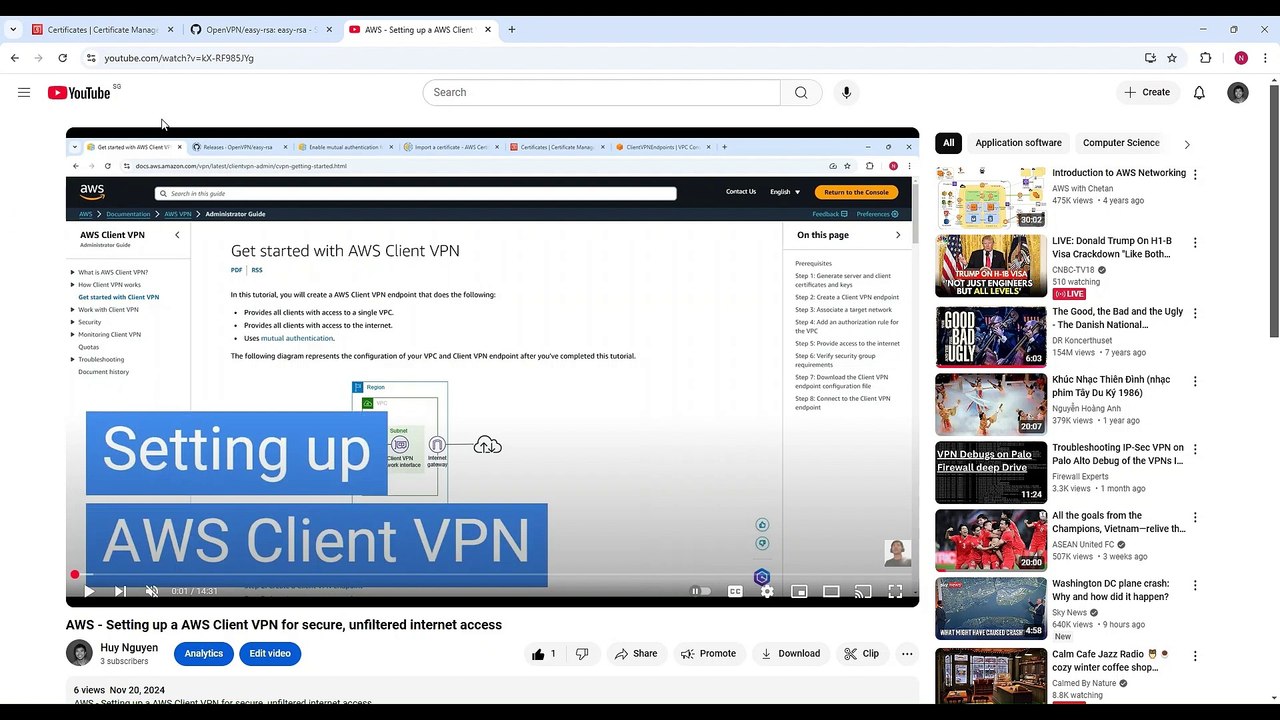Open the Create menu
1280x720 pixels.
tap(1146, 92)
